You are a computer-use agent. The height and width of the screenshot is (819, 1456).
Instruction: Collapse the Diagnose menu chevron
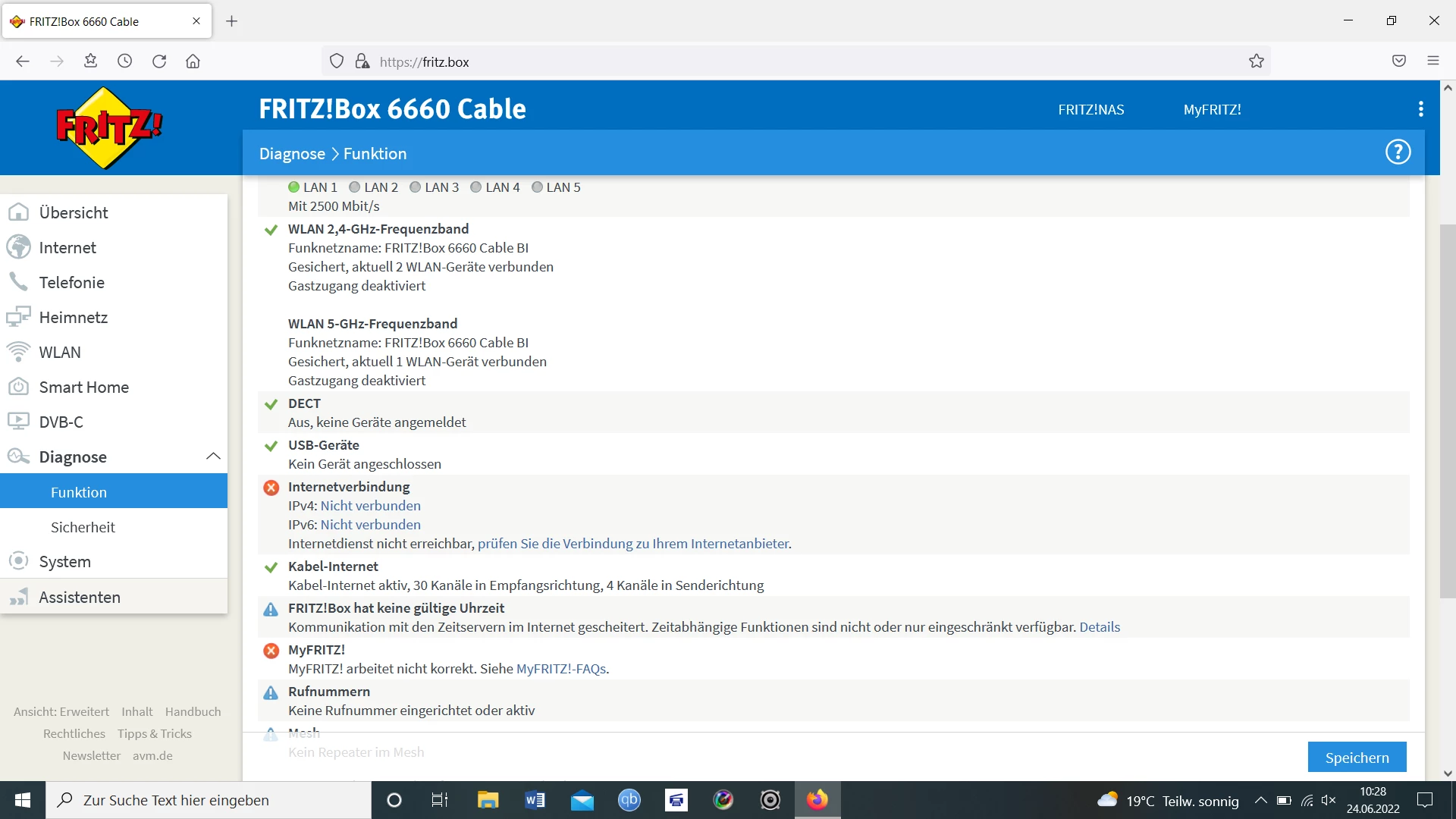[x=213, y=457]
